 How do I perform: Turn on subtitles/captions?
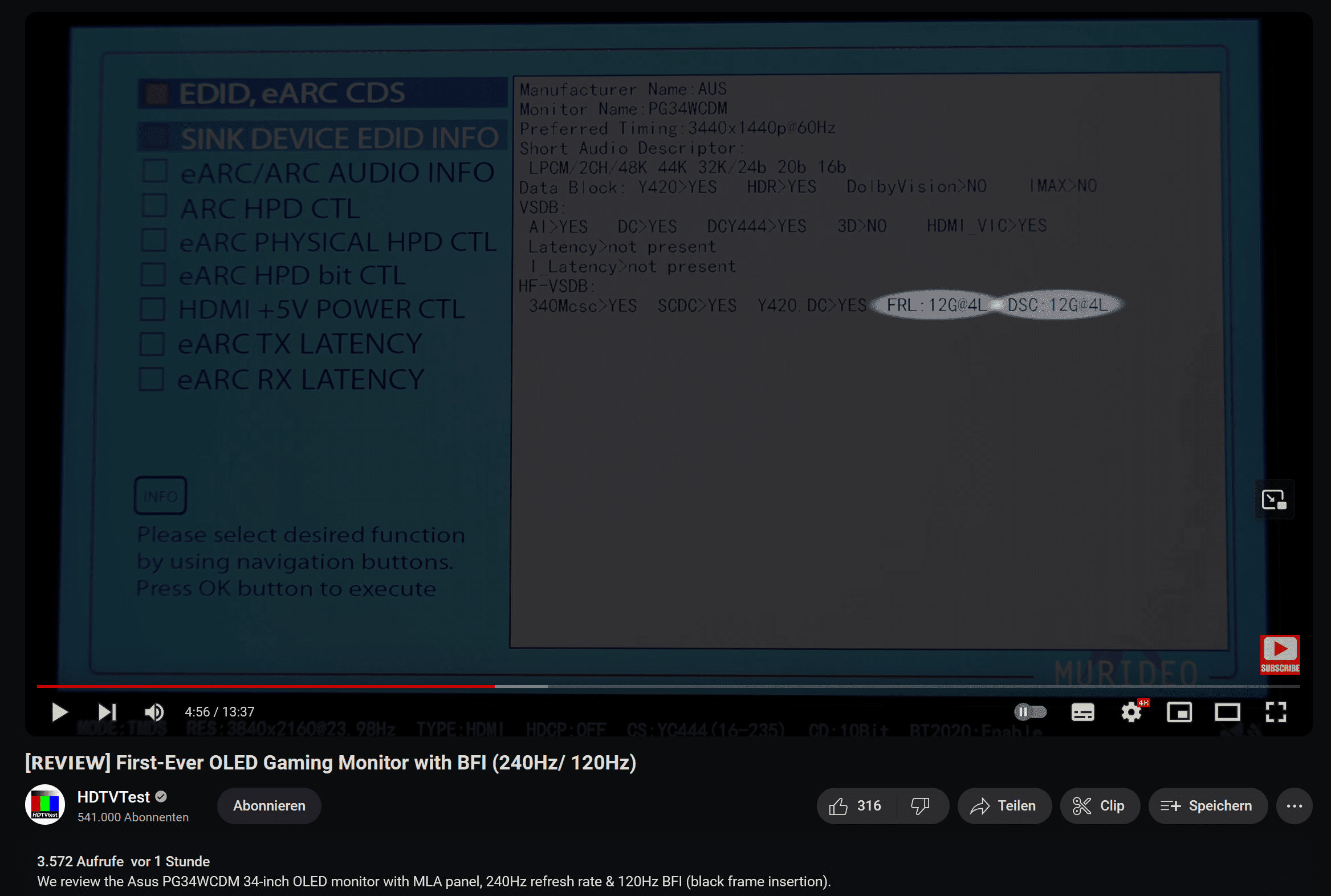(1082, 712)
